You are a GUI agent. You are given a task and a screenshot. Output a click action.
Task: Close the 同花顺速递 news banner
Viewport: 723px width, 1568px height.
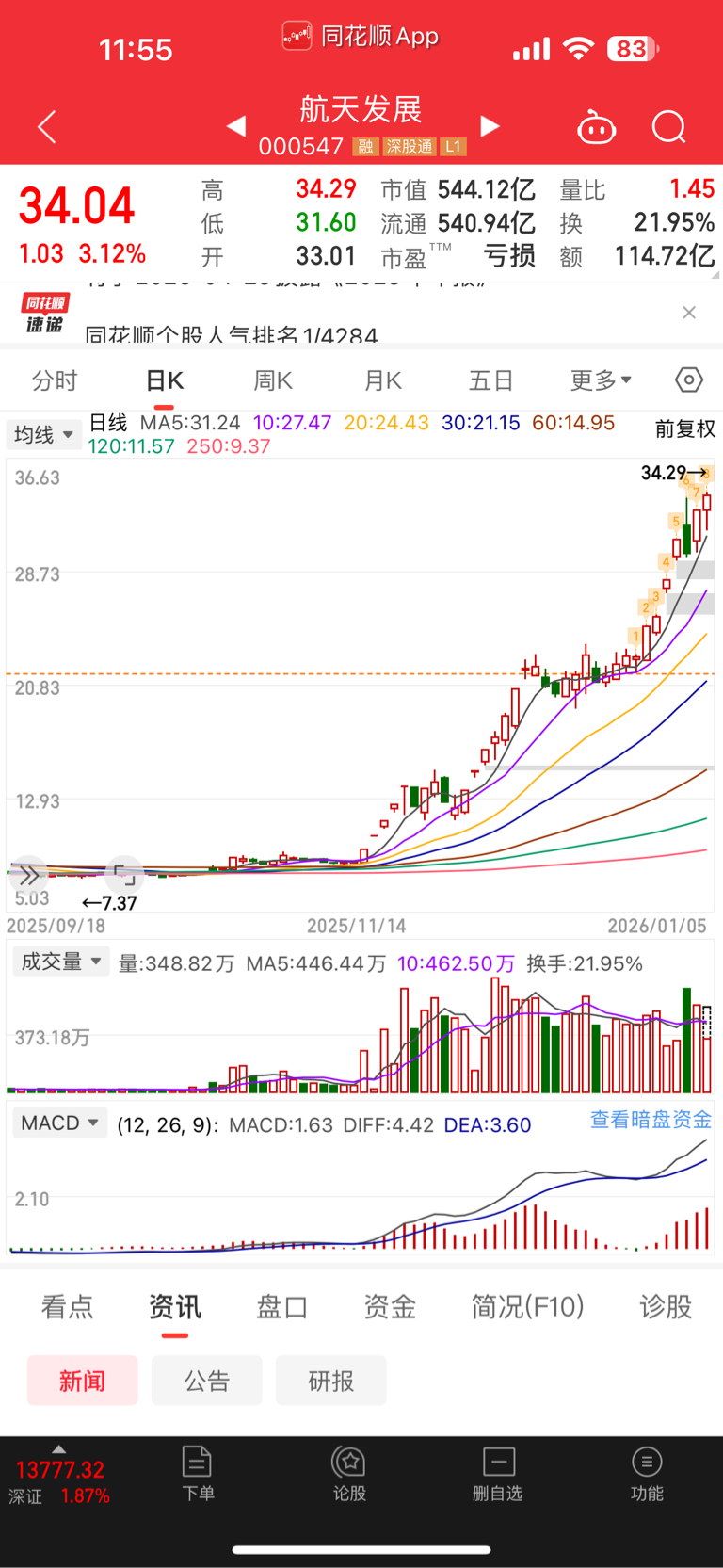[689, 313]
